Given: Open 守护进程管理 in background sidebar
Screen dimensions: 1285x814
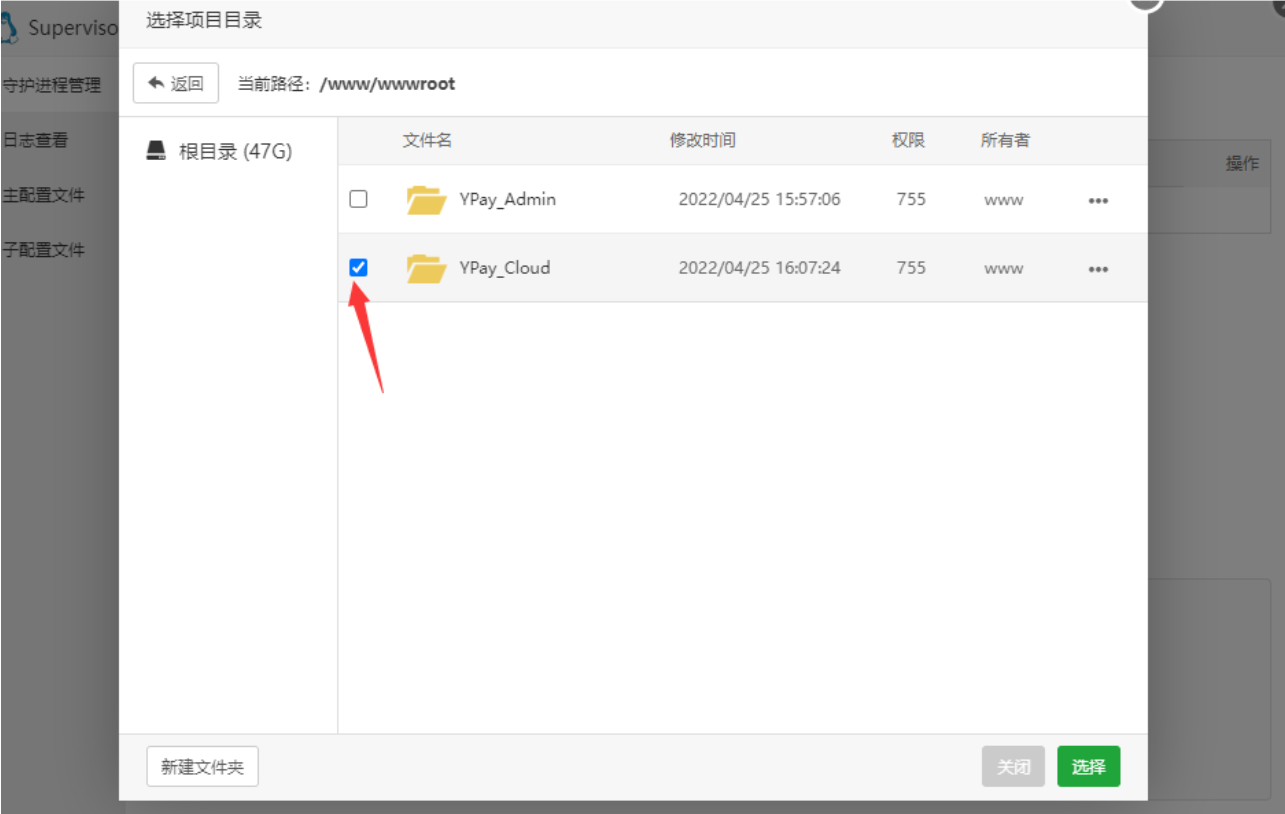Looking at the screenshot, I should click(51, 85).
